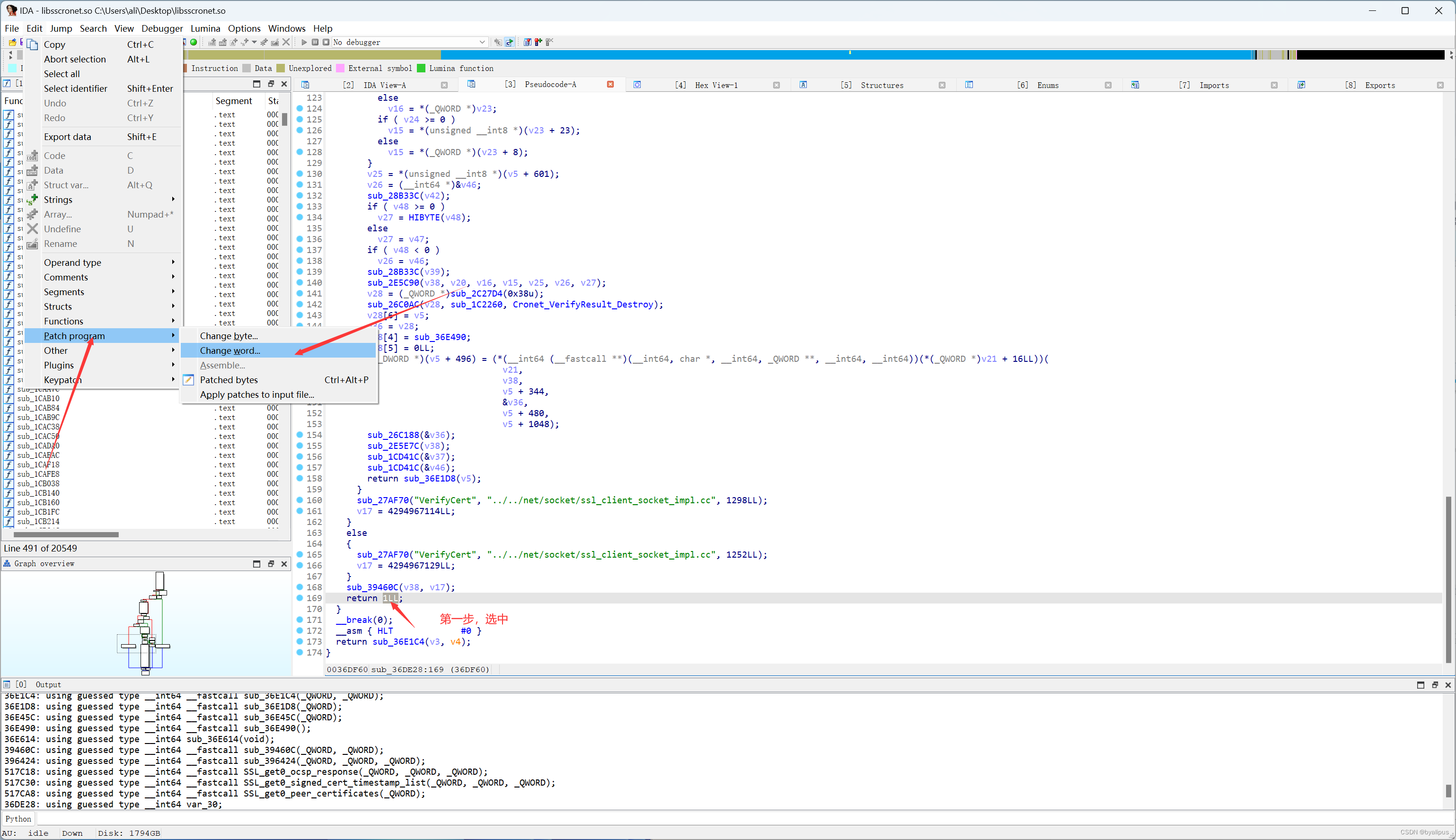This screenshot has width=1456, height=840.
Task: Toggle breakpoint dot on line 140
Action: coord(300,283)
